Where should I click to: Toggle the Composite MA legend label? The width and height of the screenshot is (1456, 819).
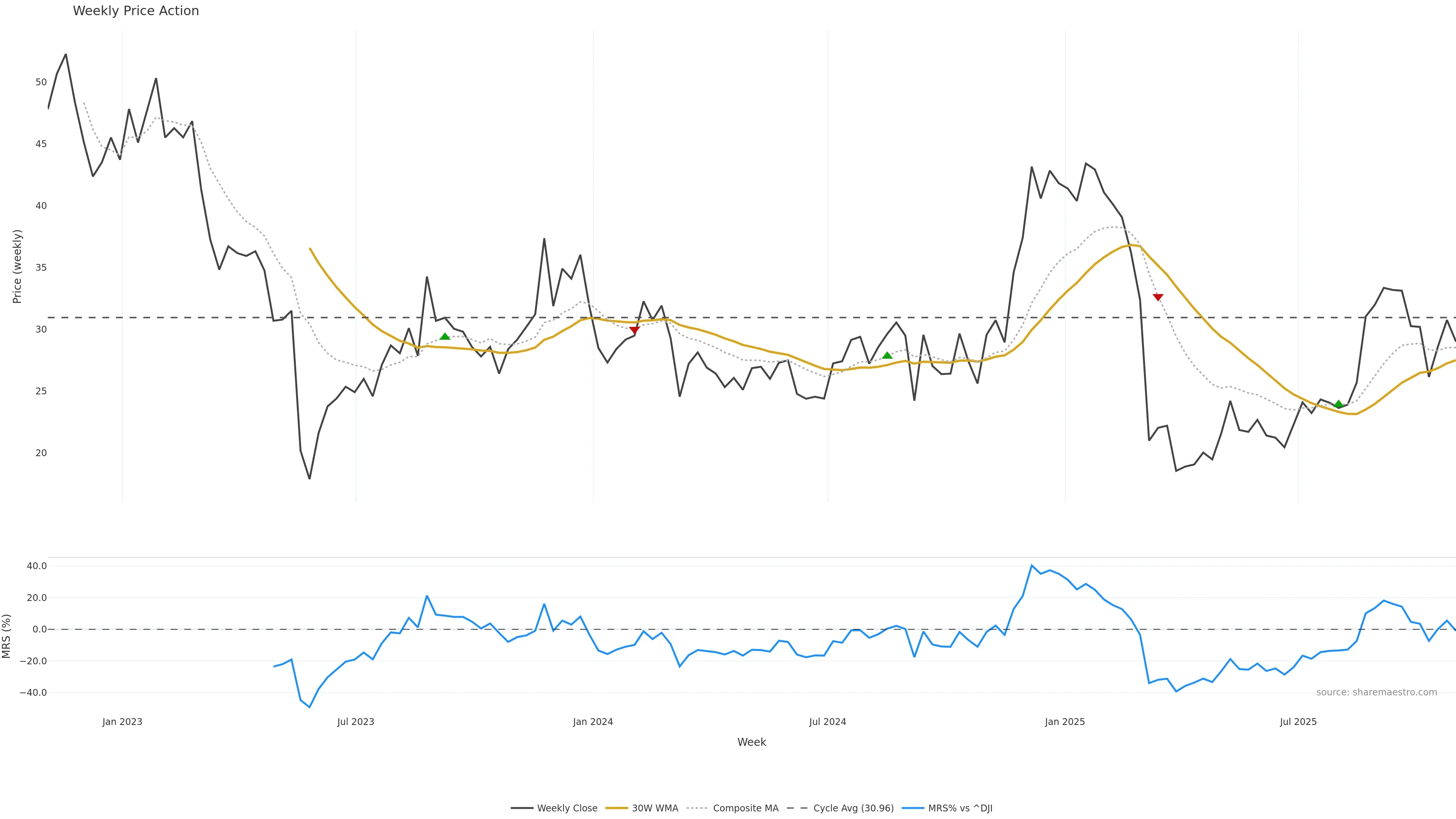pyautogui.click(x=745, y=808)
